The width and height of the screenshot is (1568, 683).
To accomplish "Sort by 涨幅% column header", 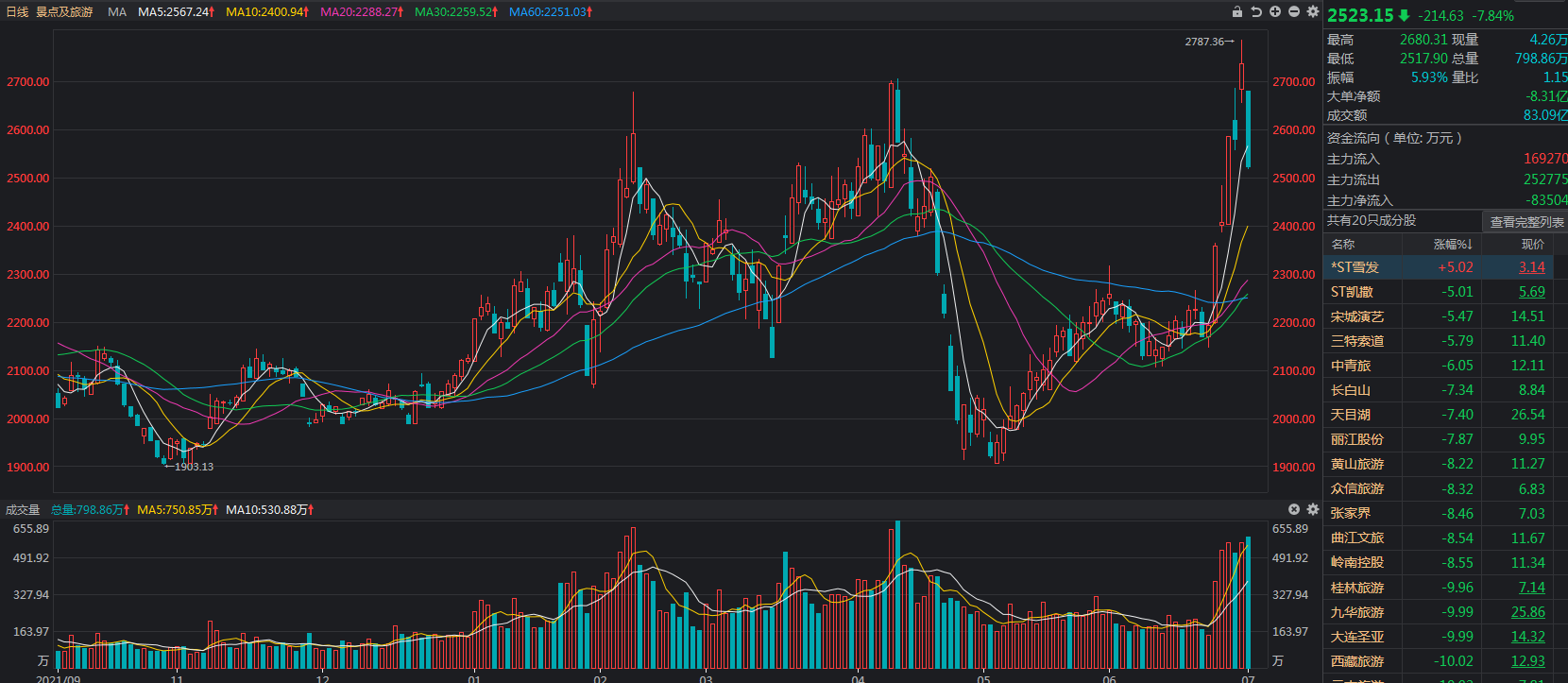I will tap(1453, 245).
